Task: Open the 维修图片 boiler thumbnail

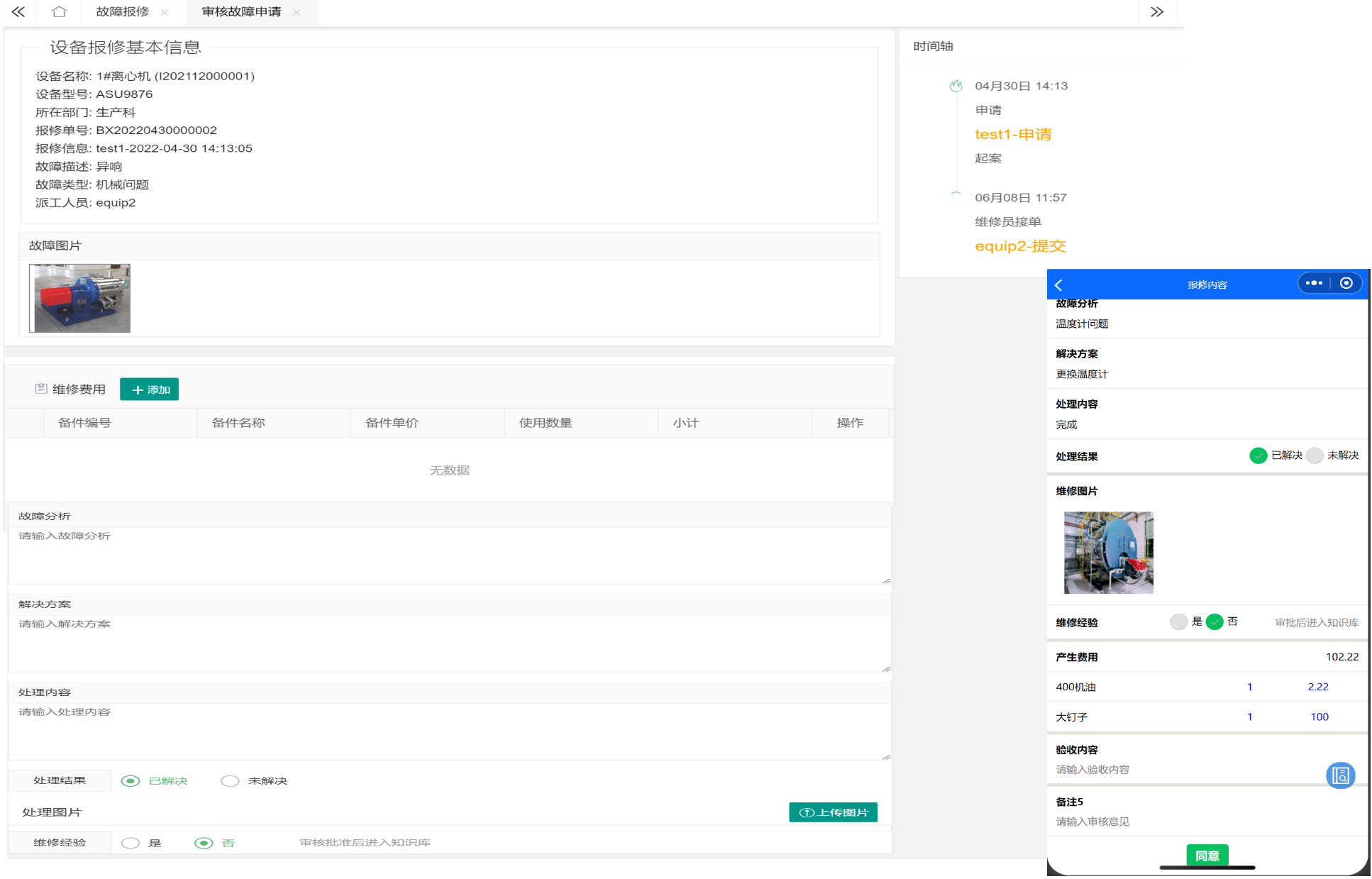Action: pyautogui.click(x=1108, y=553)
